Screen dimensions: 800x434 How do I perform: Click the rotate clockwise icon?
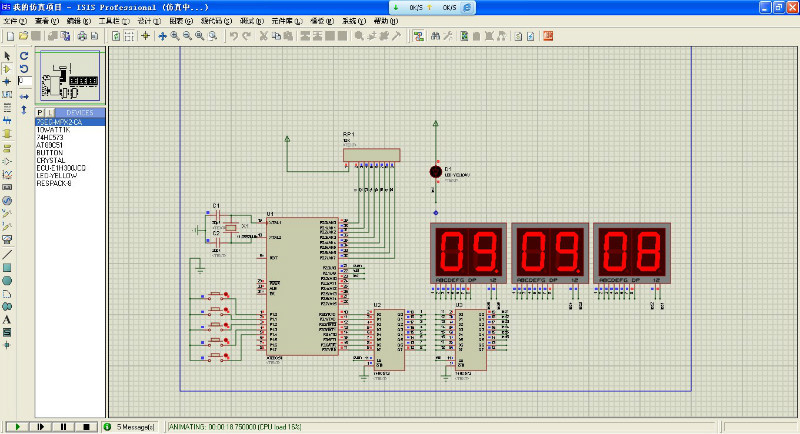pyautogui.click(x=24, y=55)
